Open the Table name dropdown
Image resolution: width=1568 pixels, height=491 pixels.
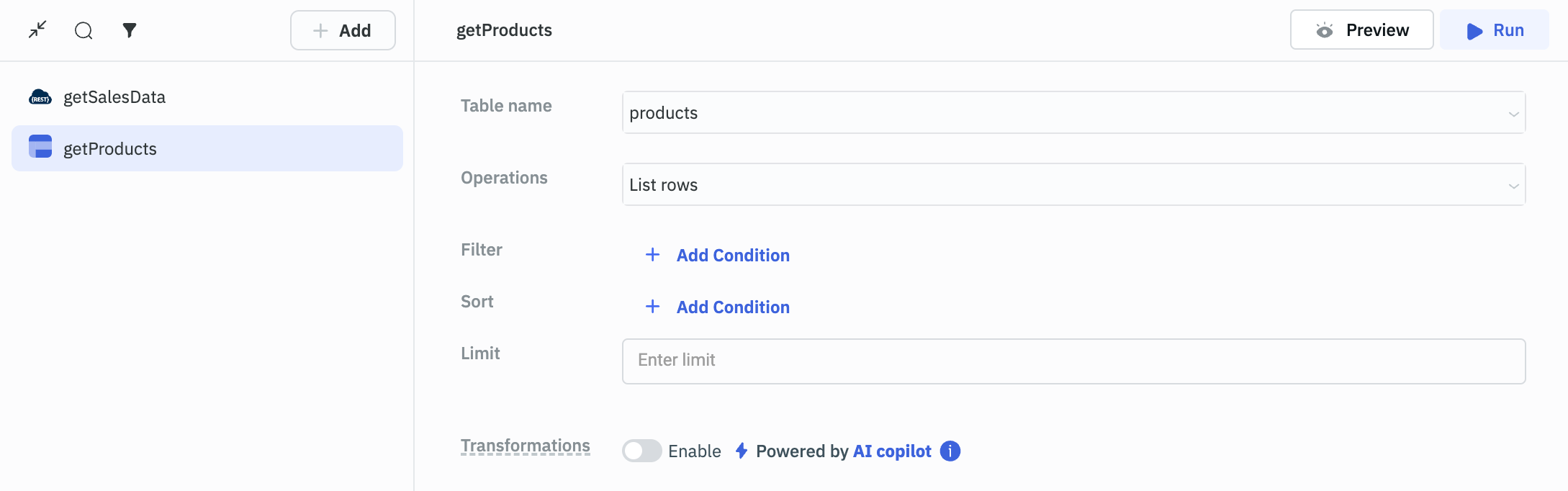1073,112
